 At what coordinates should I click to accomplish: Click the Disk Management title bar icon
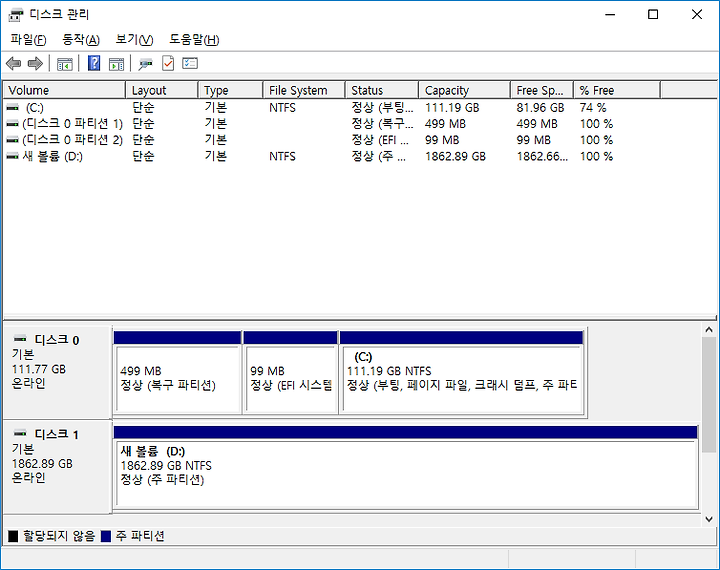tap(16, 15)
